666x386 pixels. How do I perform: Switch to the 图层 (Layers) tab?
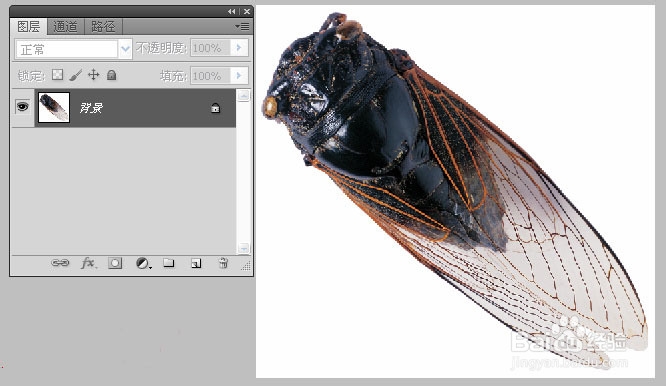pyautogui.click(x=28, y=27)
